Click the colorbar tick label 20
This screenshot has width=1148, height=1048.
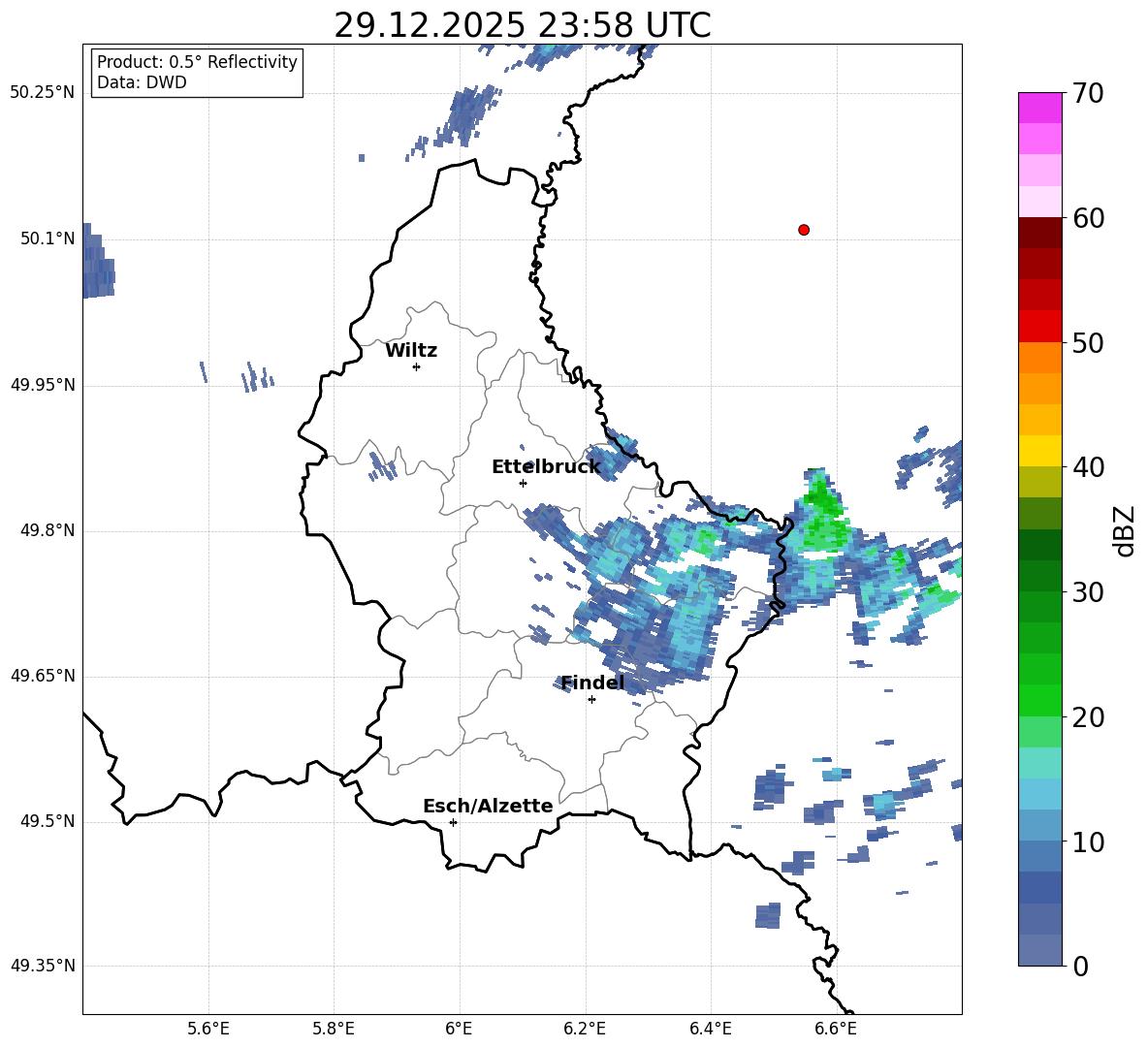click(1089, 717)
